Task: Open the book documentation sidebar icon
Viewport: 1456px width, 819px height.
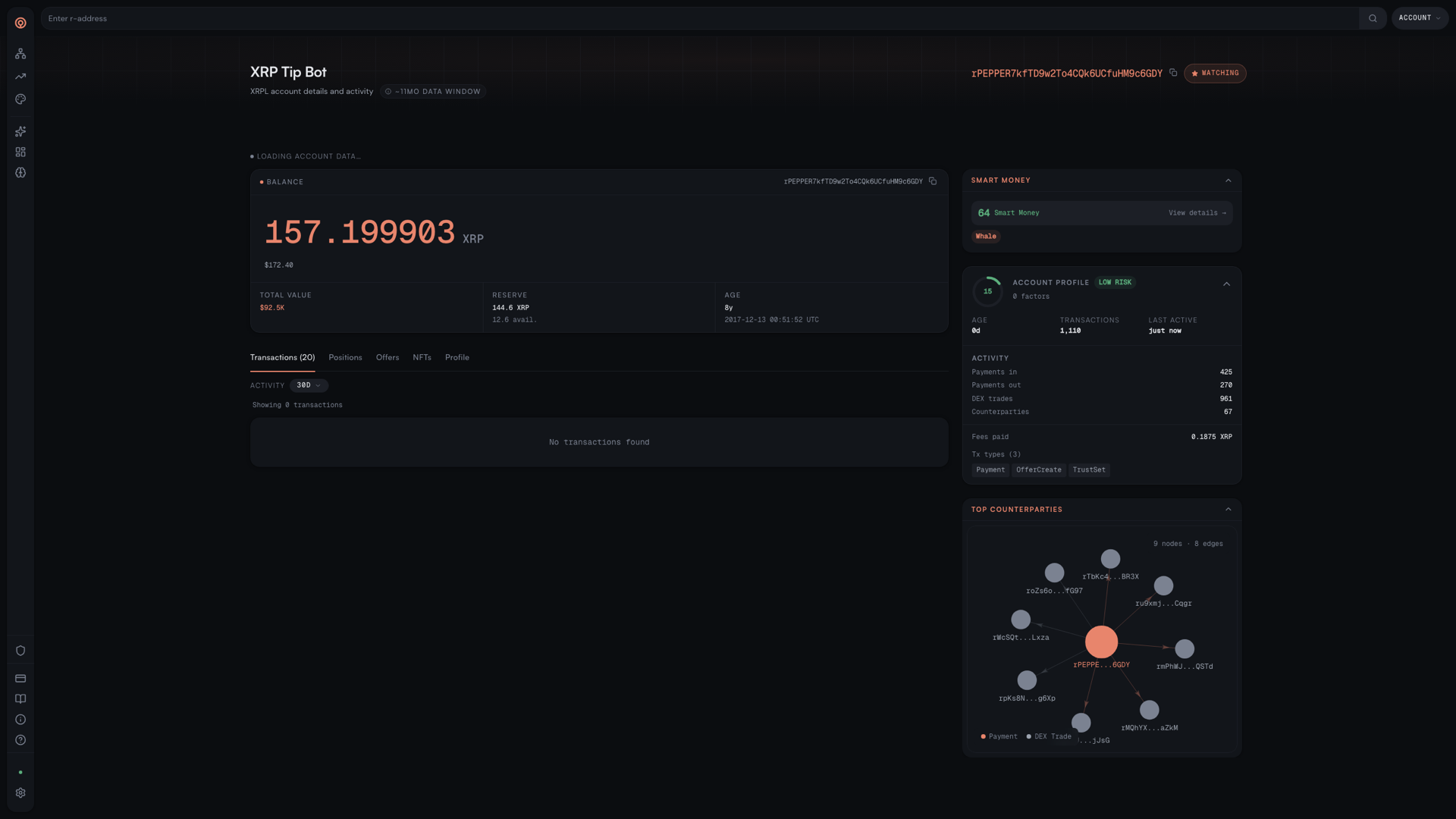Action: (20, 699)
